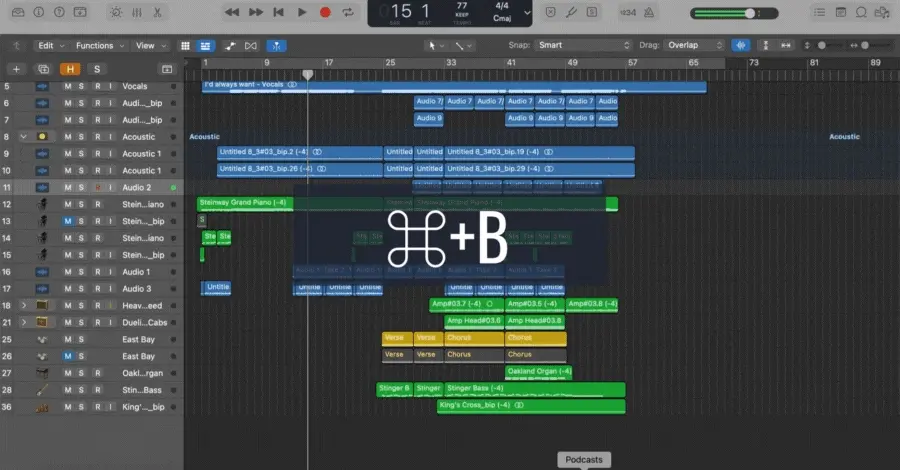Mute the Vocals track
This screenshot has height=470, width=900.
click(x=68, y=86)
